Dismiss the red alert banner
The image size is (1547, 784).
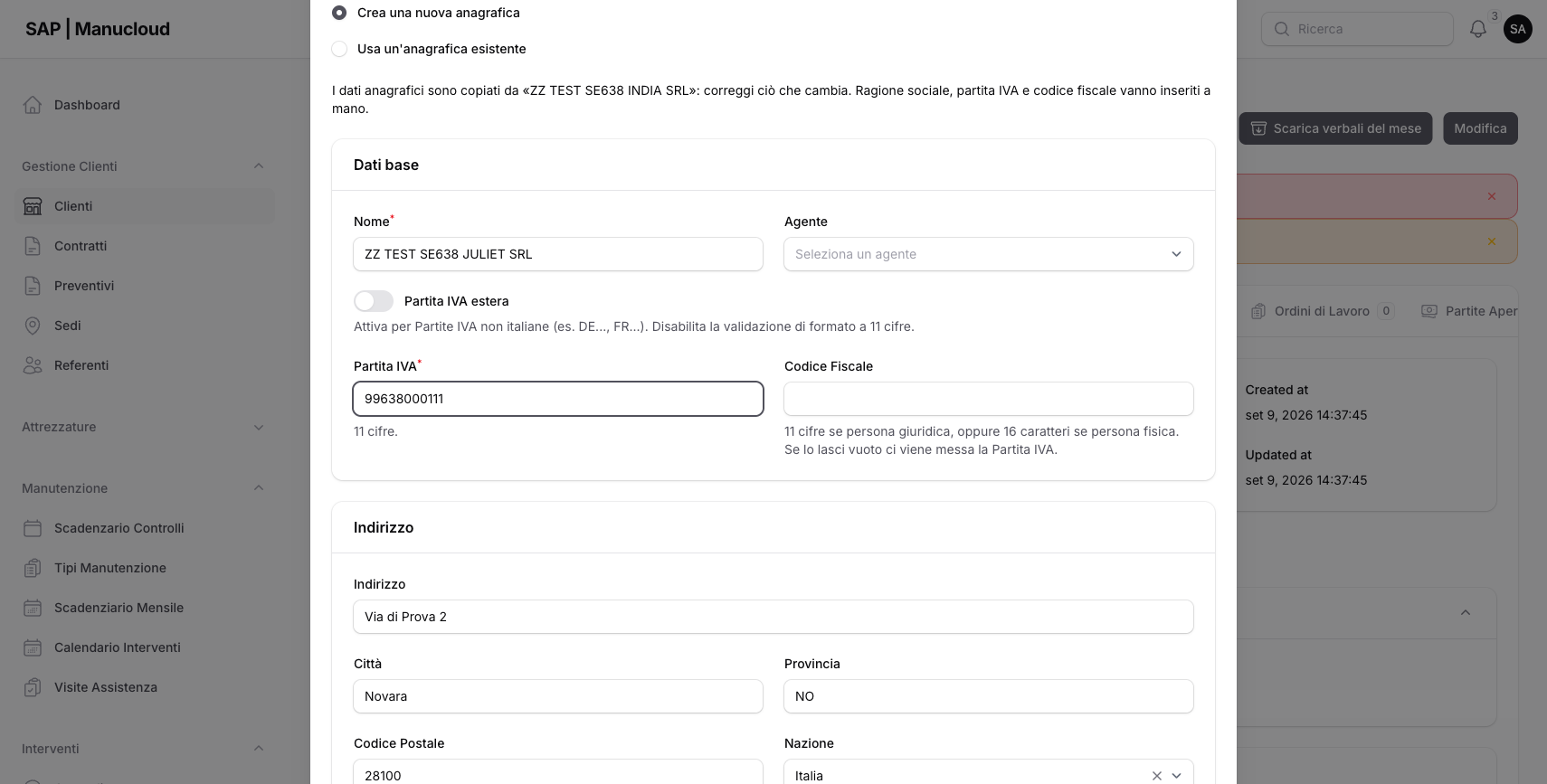(1492, 196)
